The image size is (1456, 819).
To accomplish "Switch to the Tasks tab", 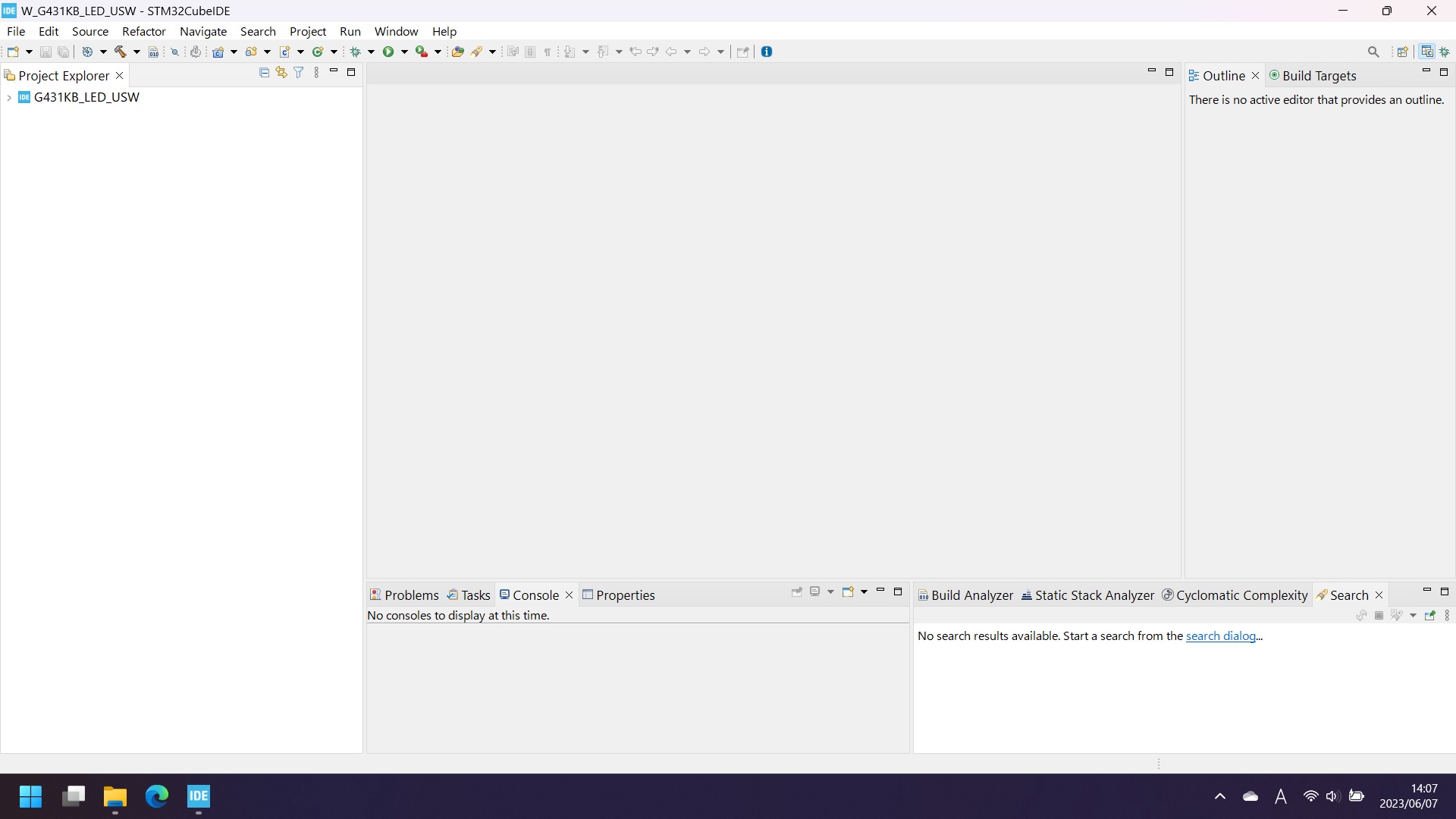I will (477, 595).
